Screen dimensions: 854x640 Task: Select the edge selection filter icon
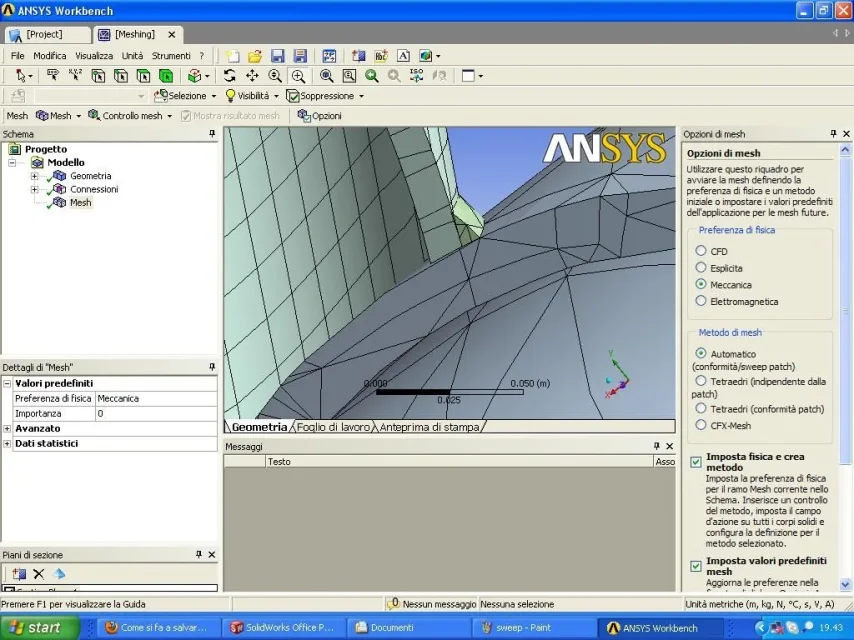[x=120, y=76]
